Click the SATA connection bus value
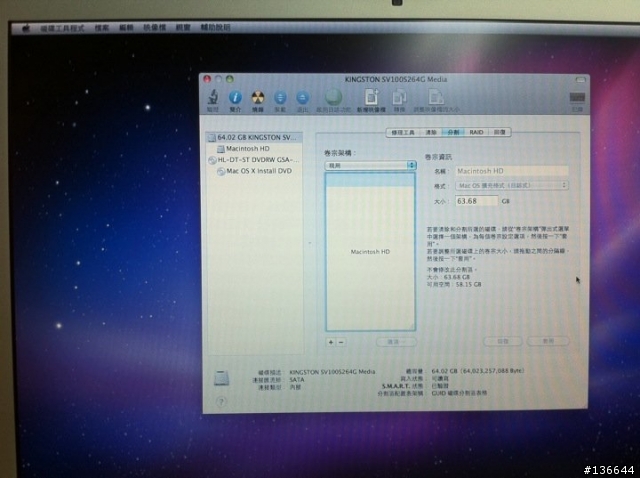This screenshot has height=478, width=640. coord(297,380)
